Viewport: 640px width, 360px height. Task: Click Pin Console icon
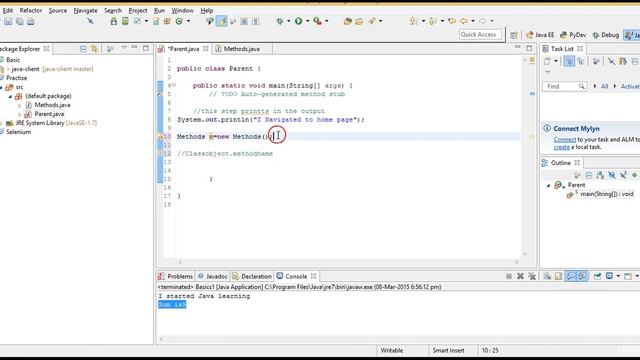(x=598, y=276)
